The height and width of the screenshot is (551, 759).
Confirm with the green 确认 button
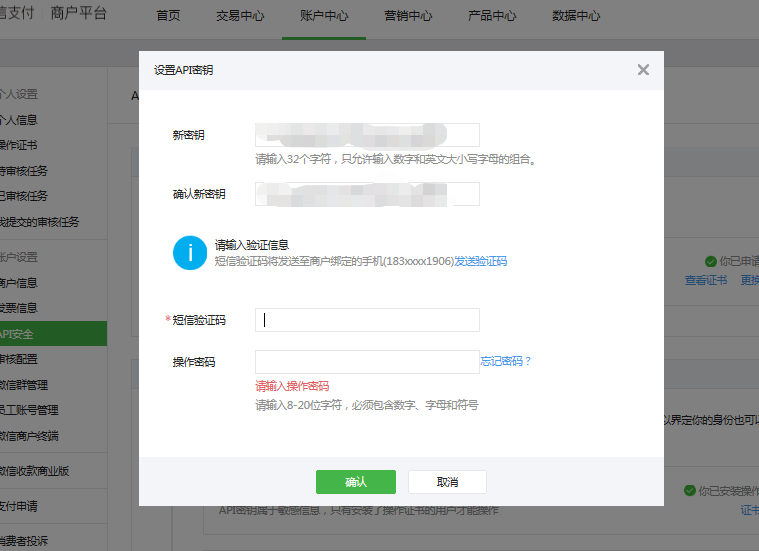tap(356, 482)
